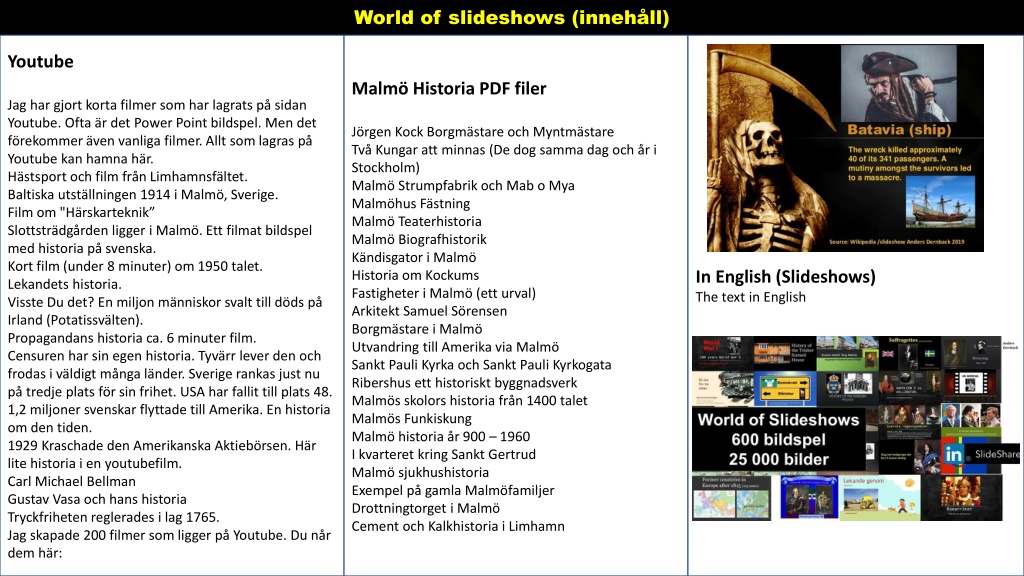
Task: Open 'Malmöhus Fästning'
Action: [x=411, y=204]
